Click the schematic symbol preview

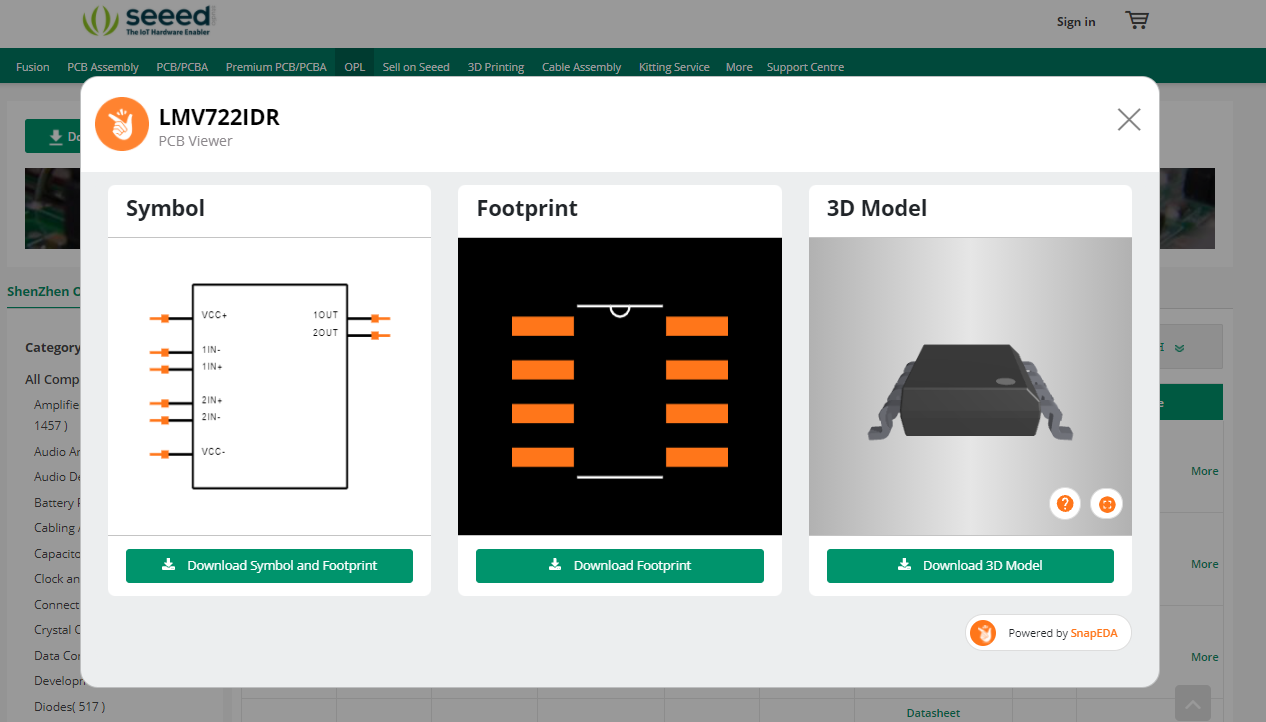(x=269, y=386)
